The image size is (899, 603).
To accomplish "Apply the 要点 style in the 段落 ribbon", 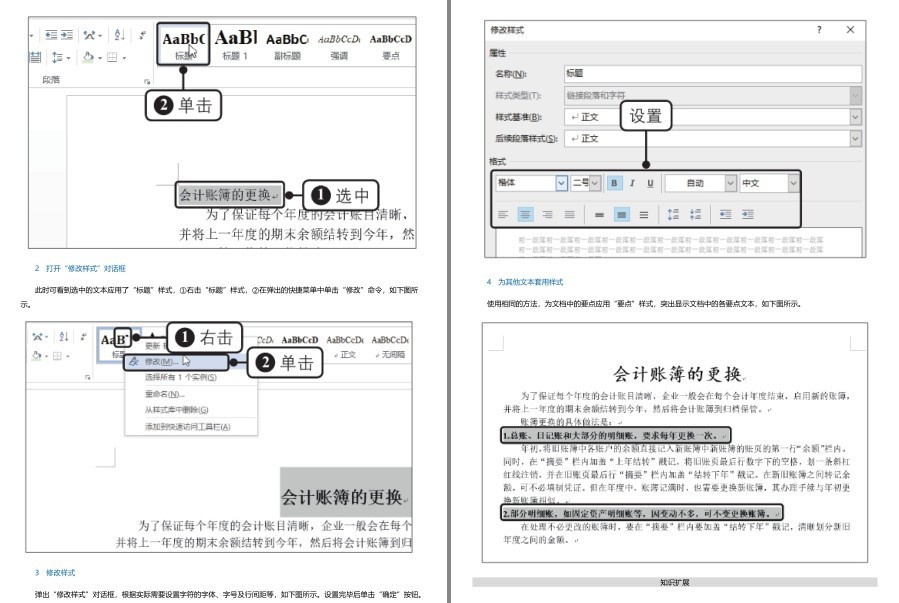I will click(x=390, y=45).
